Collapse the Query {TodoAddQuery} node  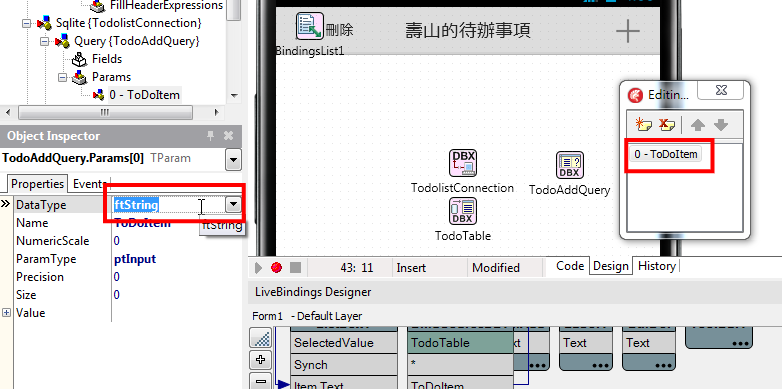[x=45, y=41]
